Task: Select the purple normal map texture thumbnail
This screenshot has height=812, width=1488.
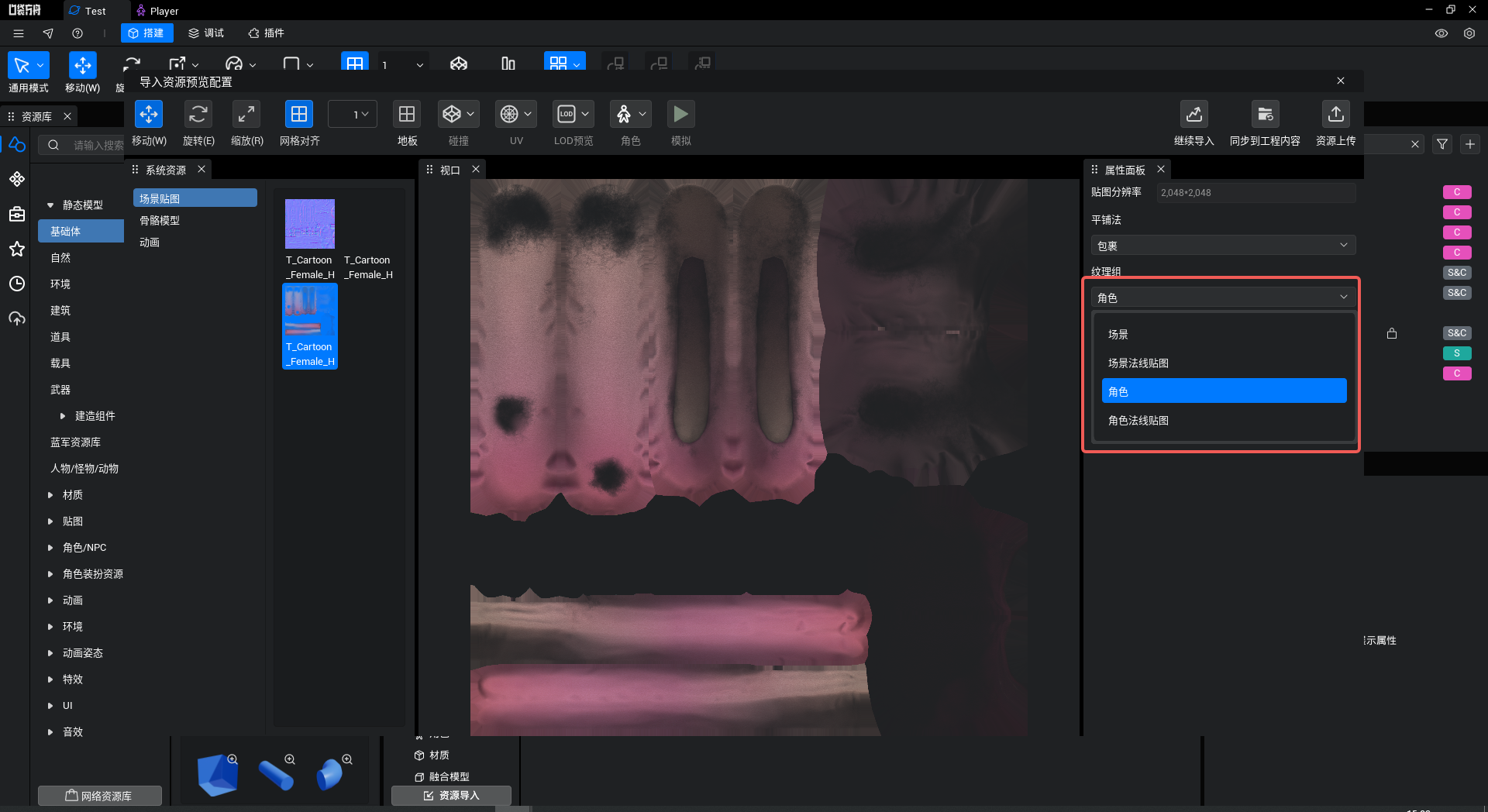Action: coord(310,223)
